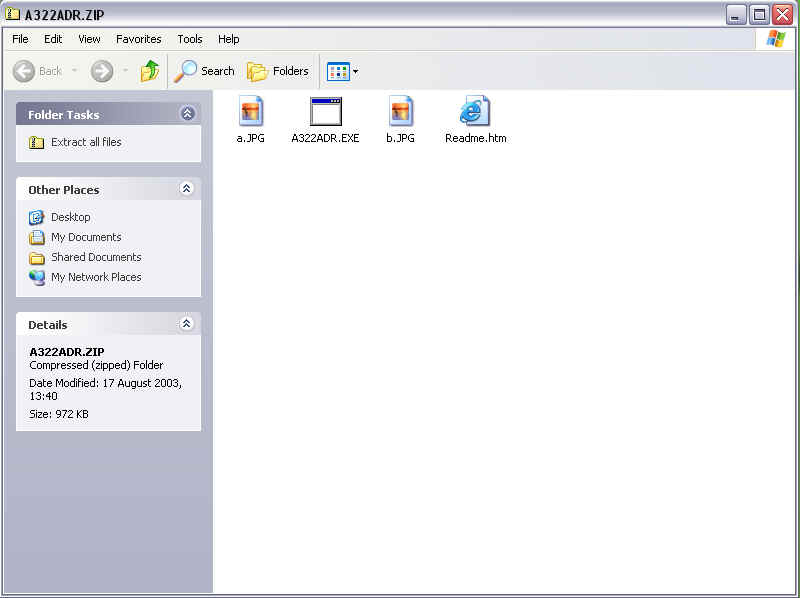
Task: Select the Readme.htm file icon
Action: tap(475, 111)
